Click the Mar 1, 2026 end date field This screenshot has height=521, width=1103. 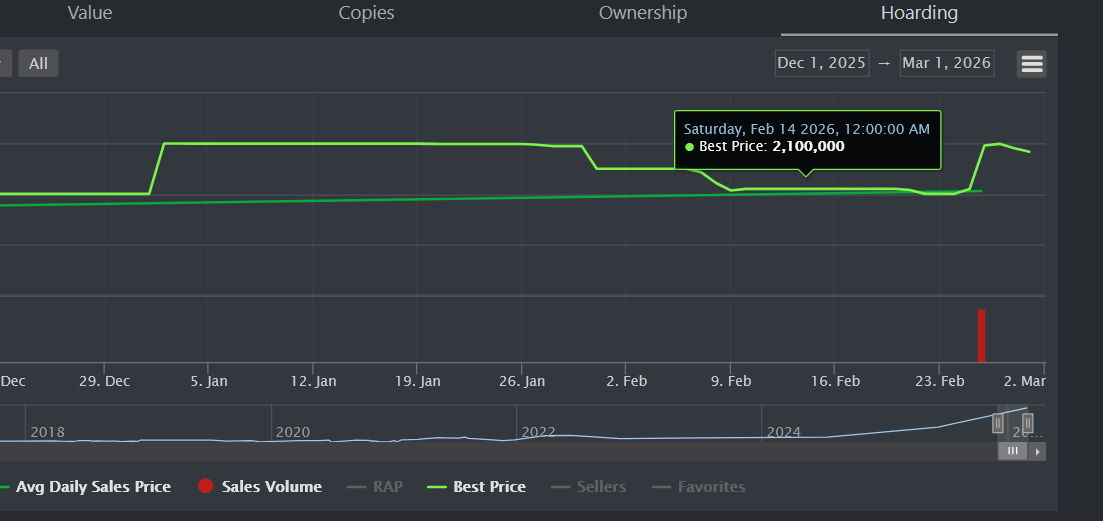946,63
